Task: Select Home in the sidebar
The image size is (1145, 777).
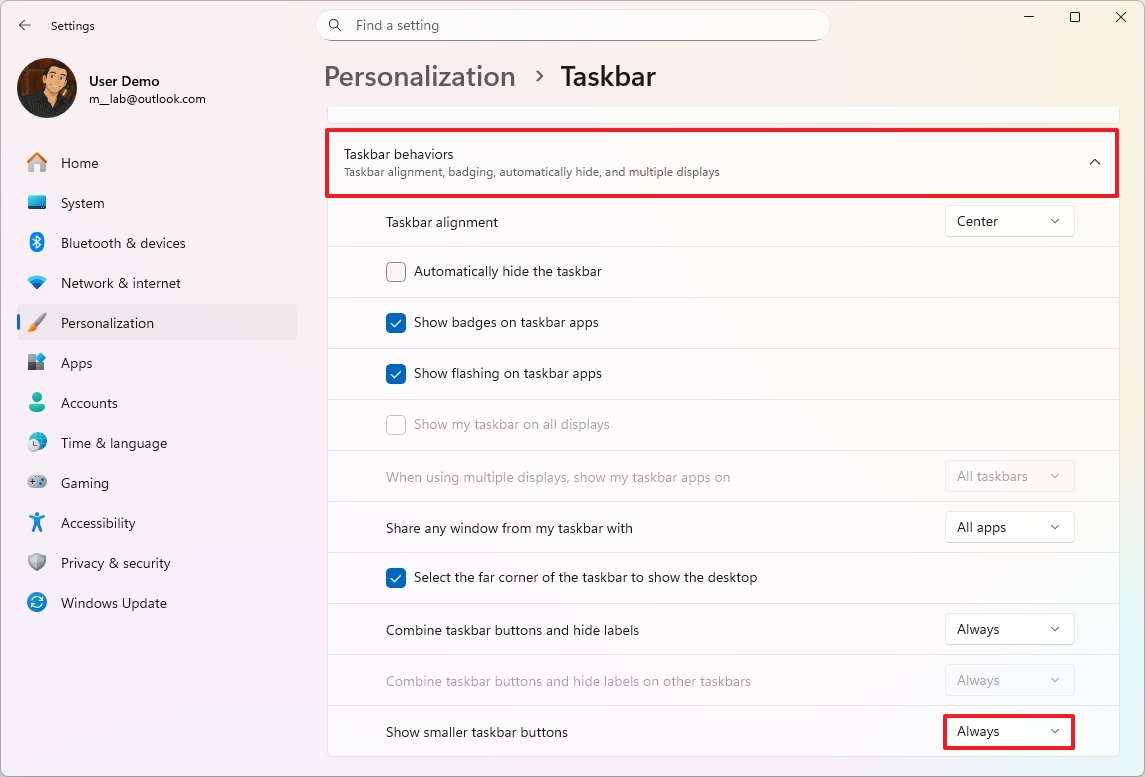Action: (78, 163)
